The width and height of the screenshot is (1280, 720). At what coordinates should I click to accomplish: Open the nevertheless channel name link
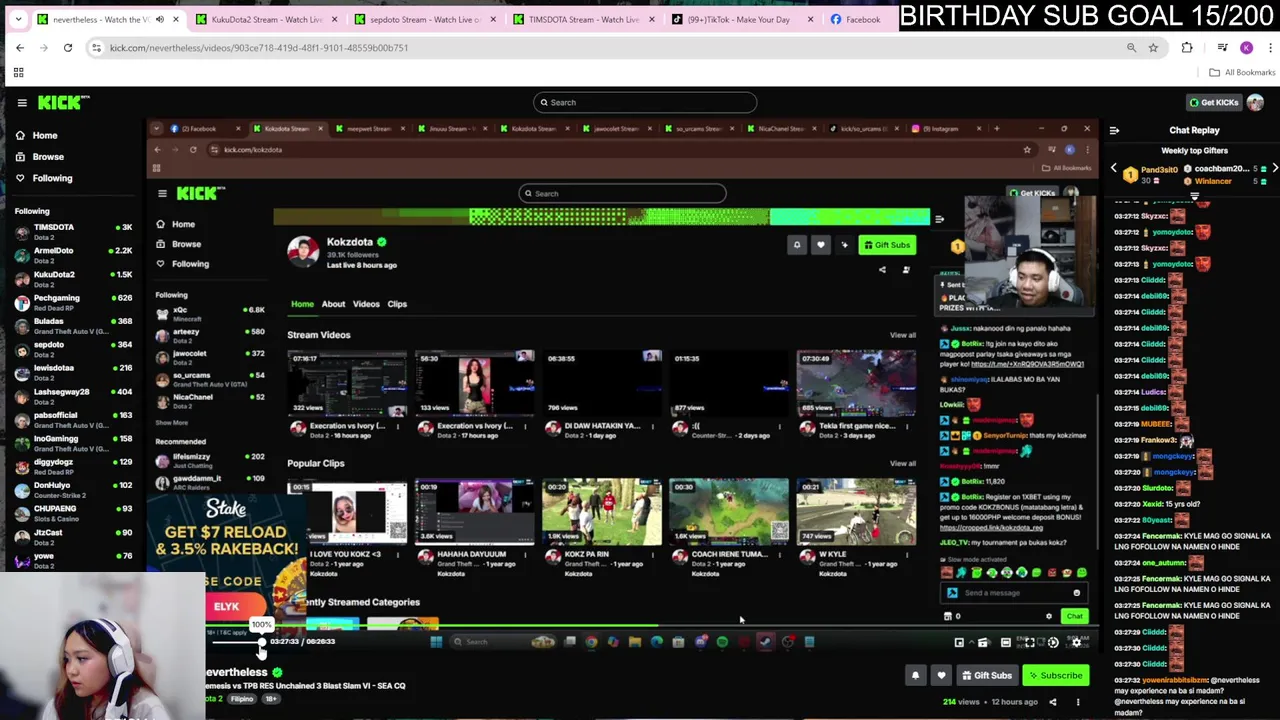point(237,672)
